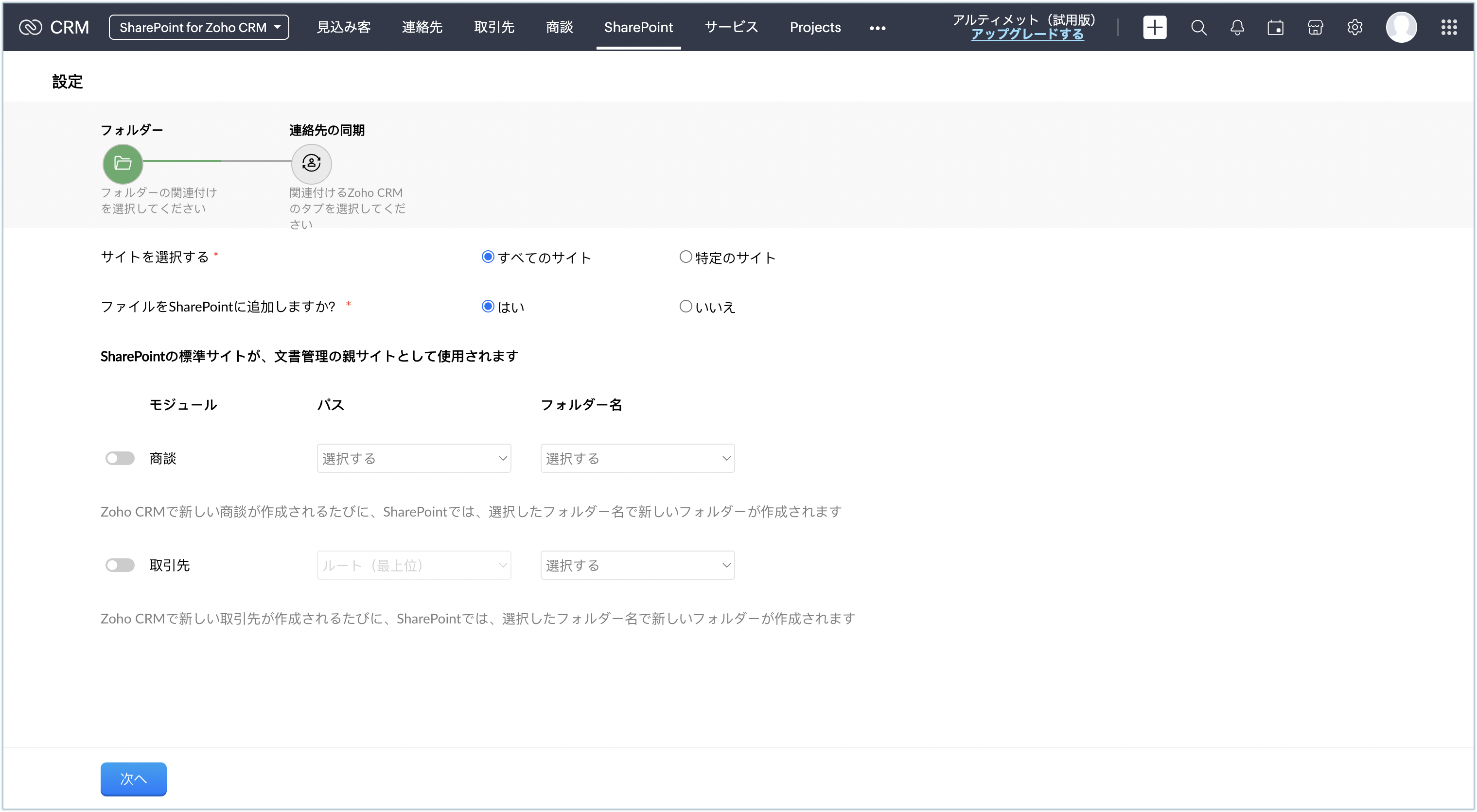Enable the 商談 module toggle
Viewport: 1477px width, 812px height.
pyautogui.click(x=120, y=458)
